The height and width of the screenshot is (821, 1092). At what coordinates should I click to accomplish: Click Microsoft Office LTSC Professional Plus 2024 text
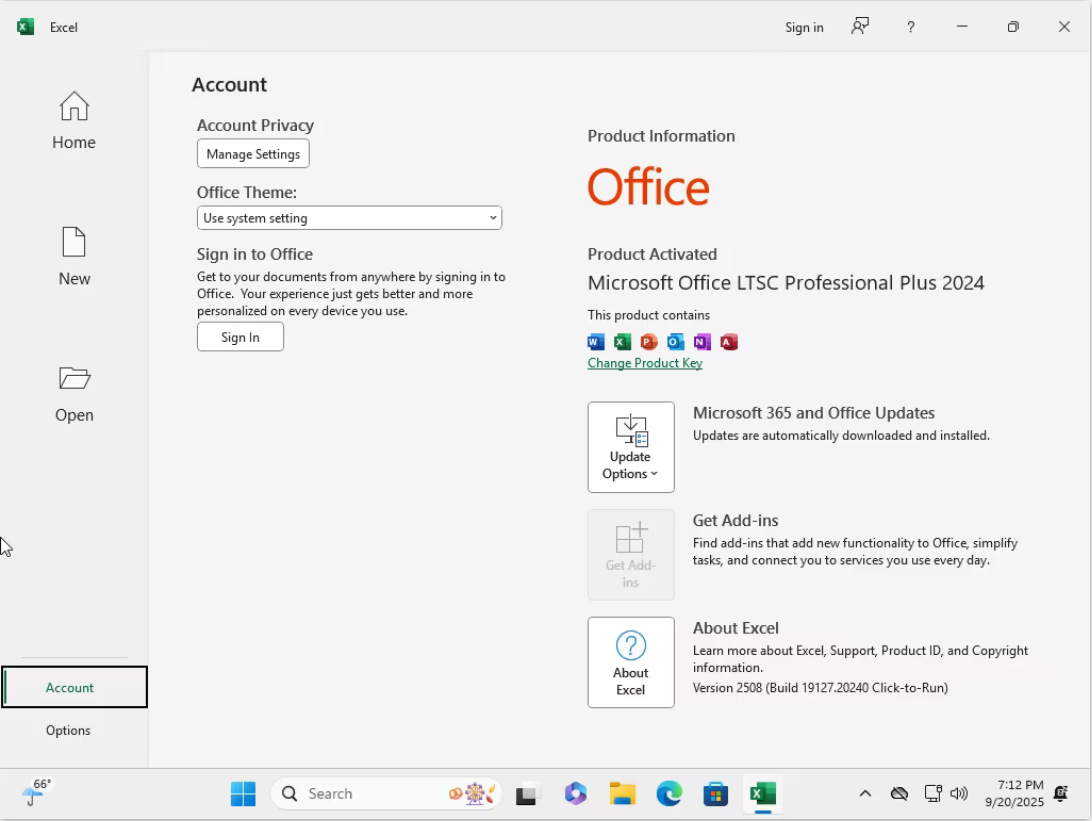[786, 283]
